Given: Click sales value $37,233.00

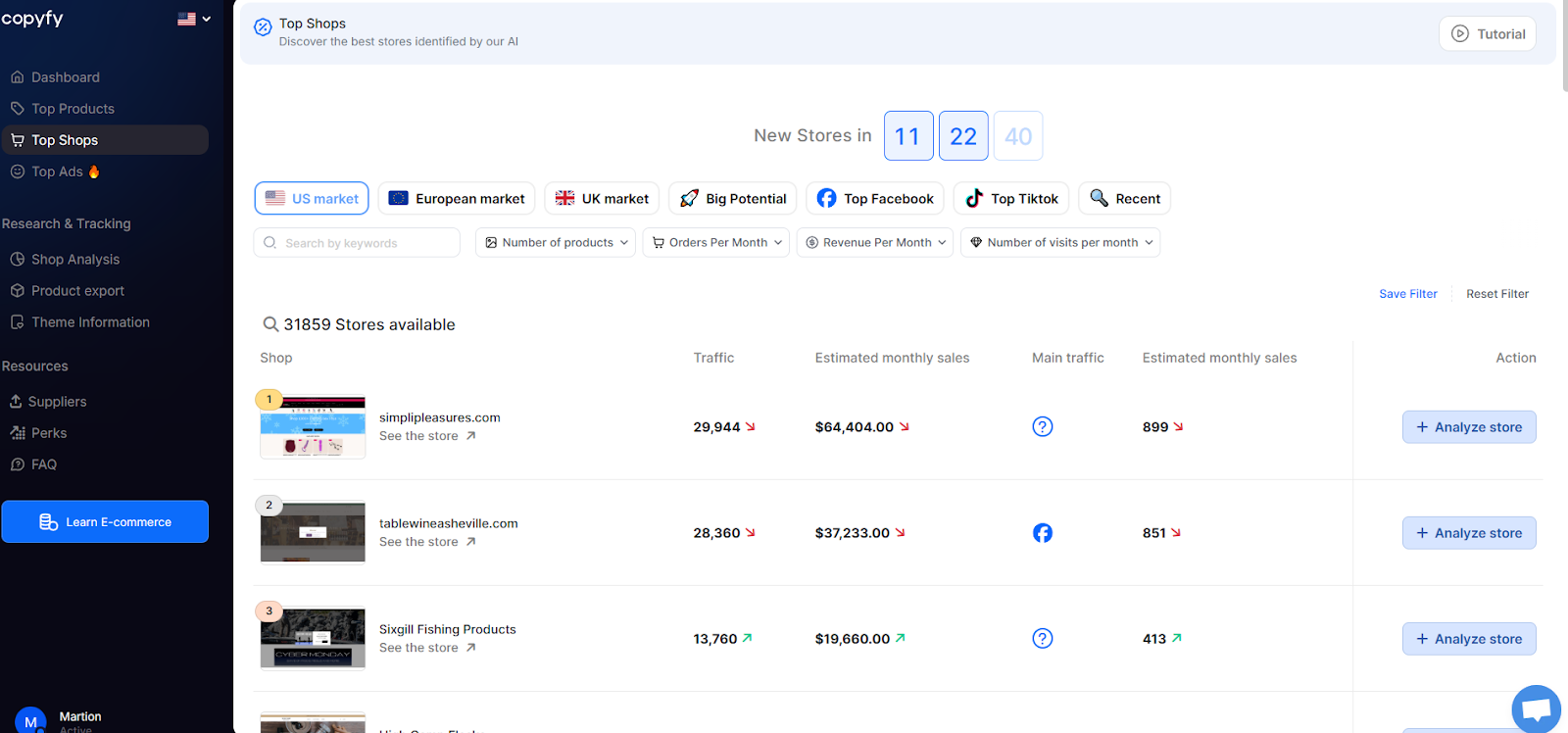Looking at the screenshot, I should coord(852,533).
